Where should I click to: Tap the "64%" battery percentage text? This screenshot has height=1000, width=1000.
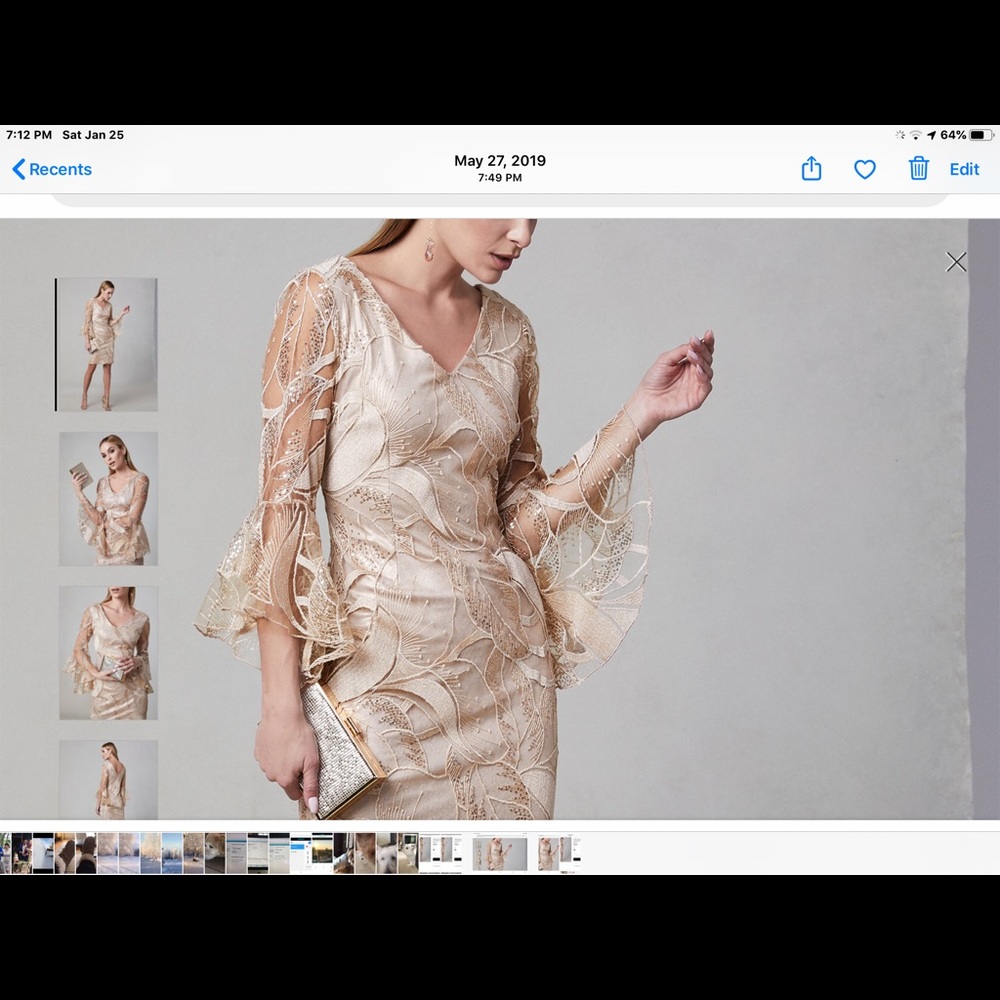[x=953, y=135]
